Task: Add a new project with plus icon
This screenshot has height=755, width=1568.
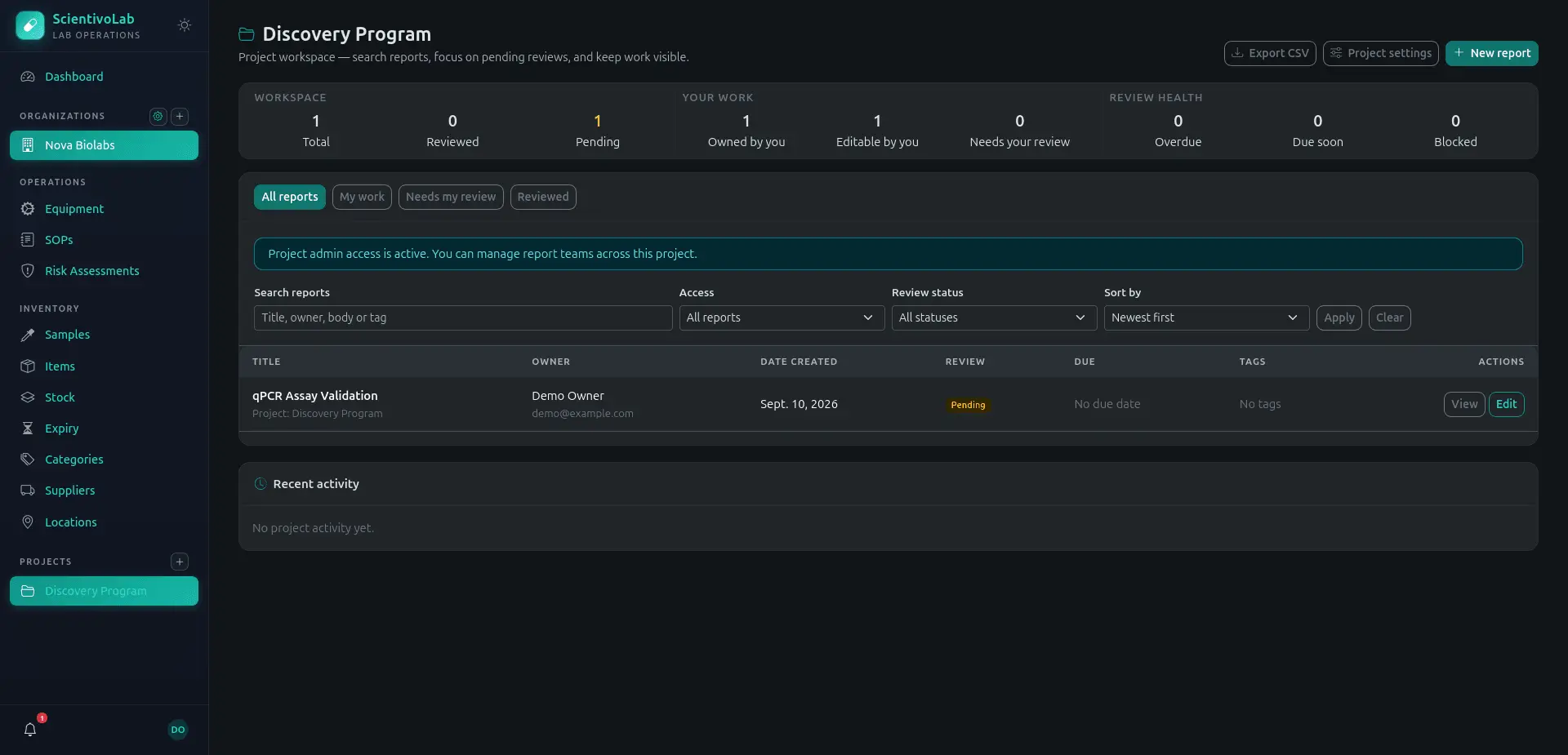Action: point(180,562)
